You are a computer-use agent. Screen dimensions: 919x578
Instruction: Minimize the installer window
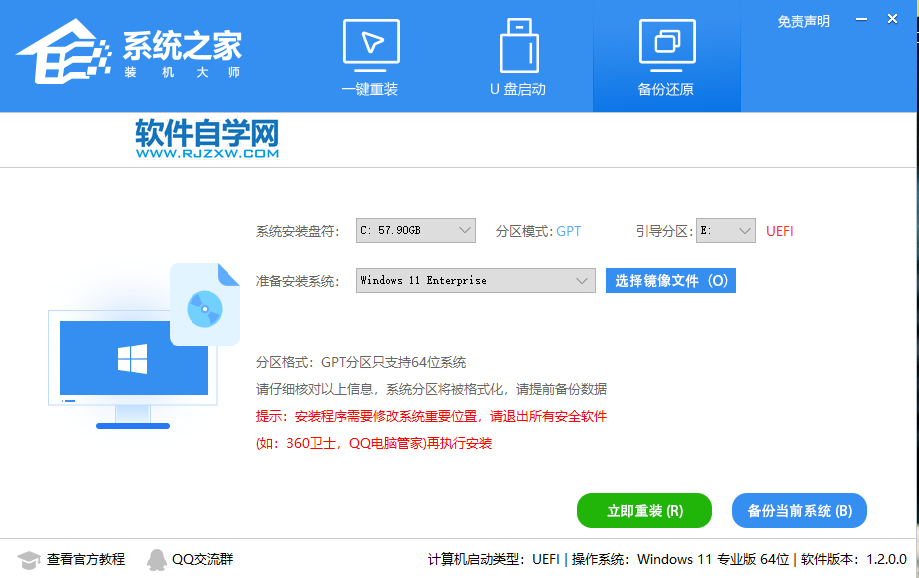tap(861, 19)
